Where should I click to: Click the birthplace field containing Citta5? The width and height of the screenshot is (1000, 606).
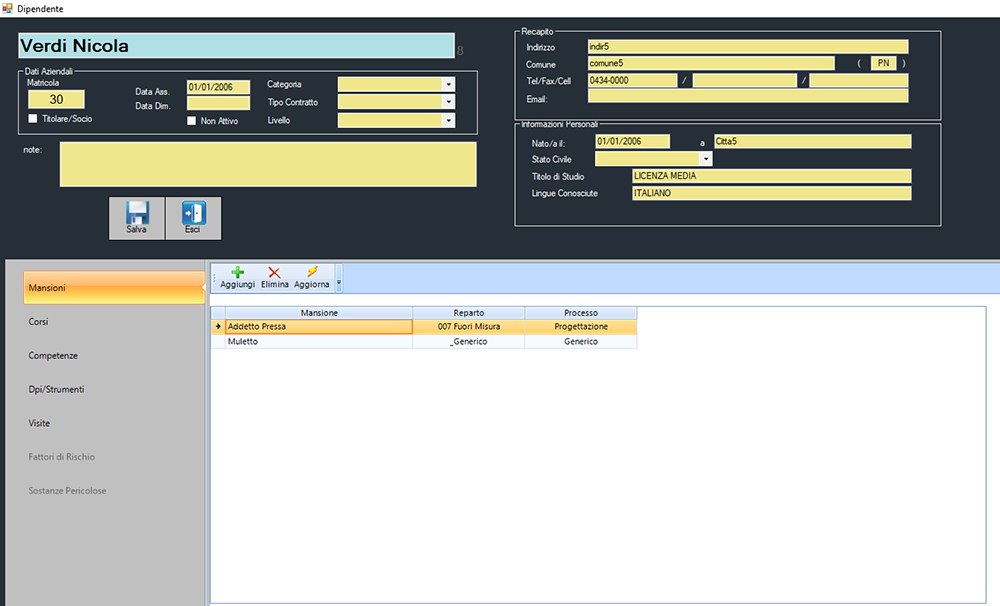pyautogui.click(x=812, y=142)
